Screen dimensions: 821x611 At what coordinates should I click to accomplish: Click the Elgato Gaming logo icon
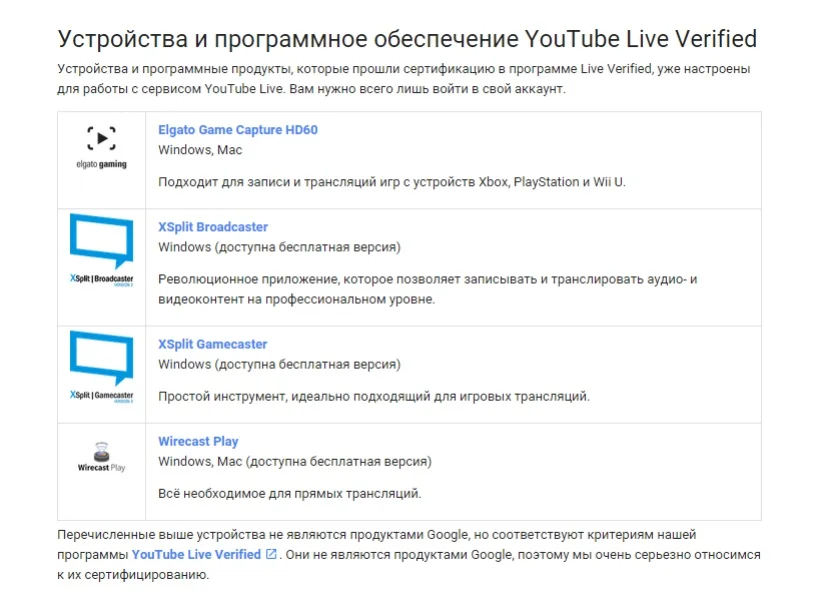[x=101, y=139]
